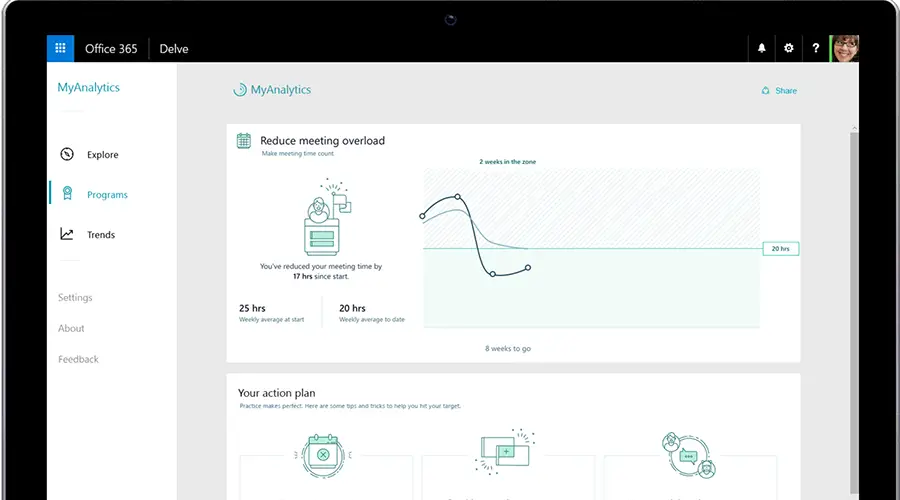This screenshot has height=500, width=900.
Task: Click the help question mark icon
Action: click(x=816, y=48)
